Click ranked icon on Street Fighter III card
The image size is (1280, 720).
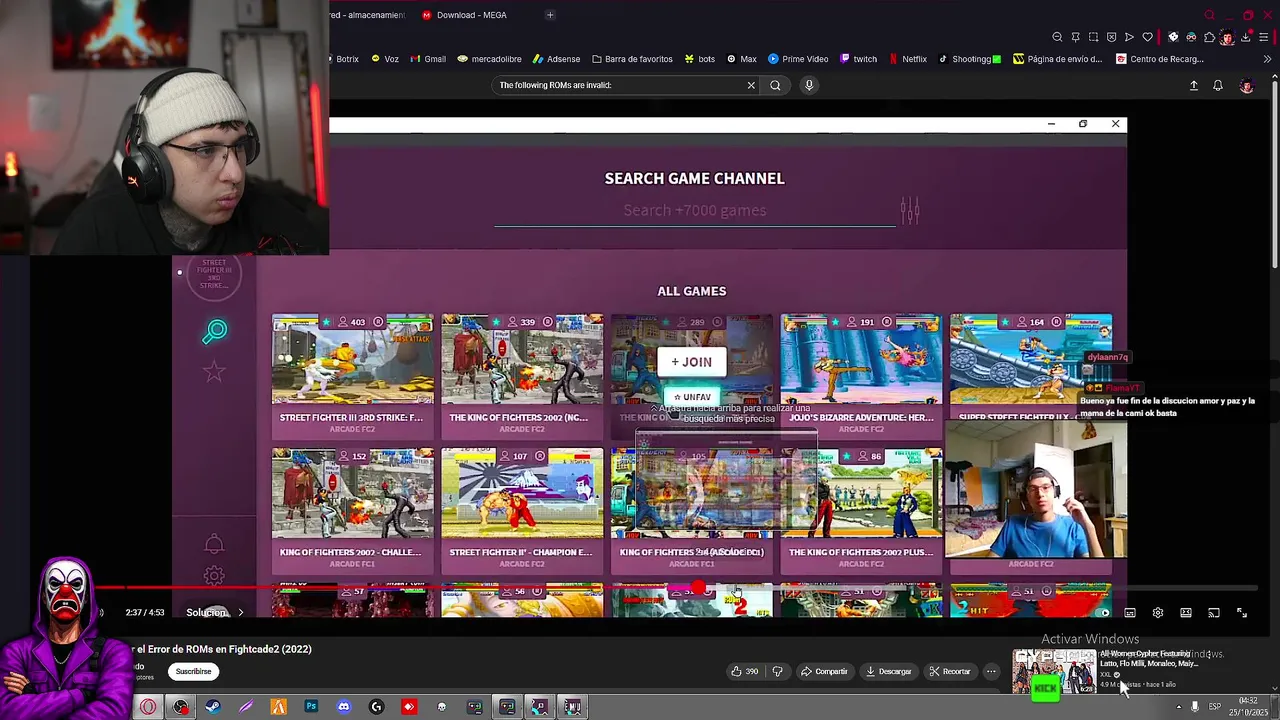[378, 322]
